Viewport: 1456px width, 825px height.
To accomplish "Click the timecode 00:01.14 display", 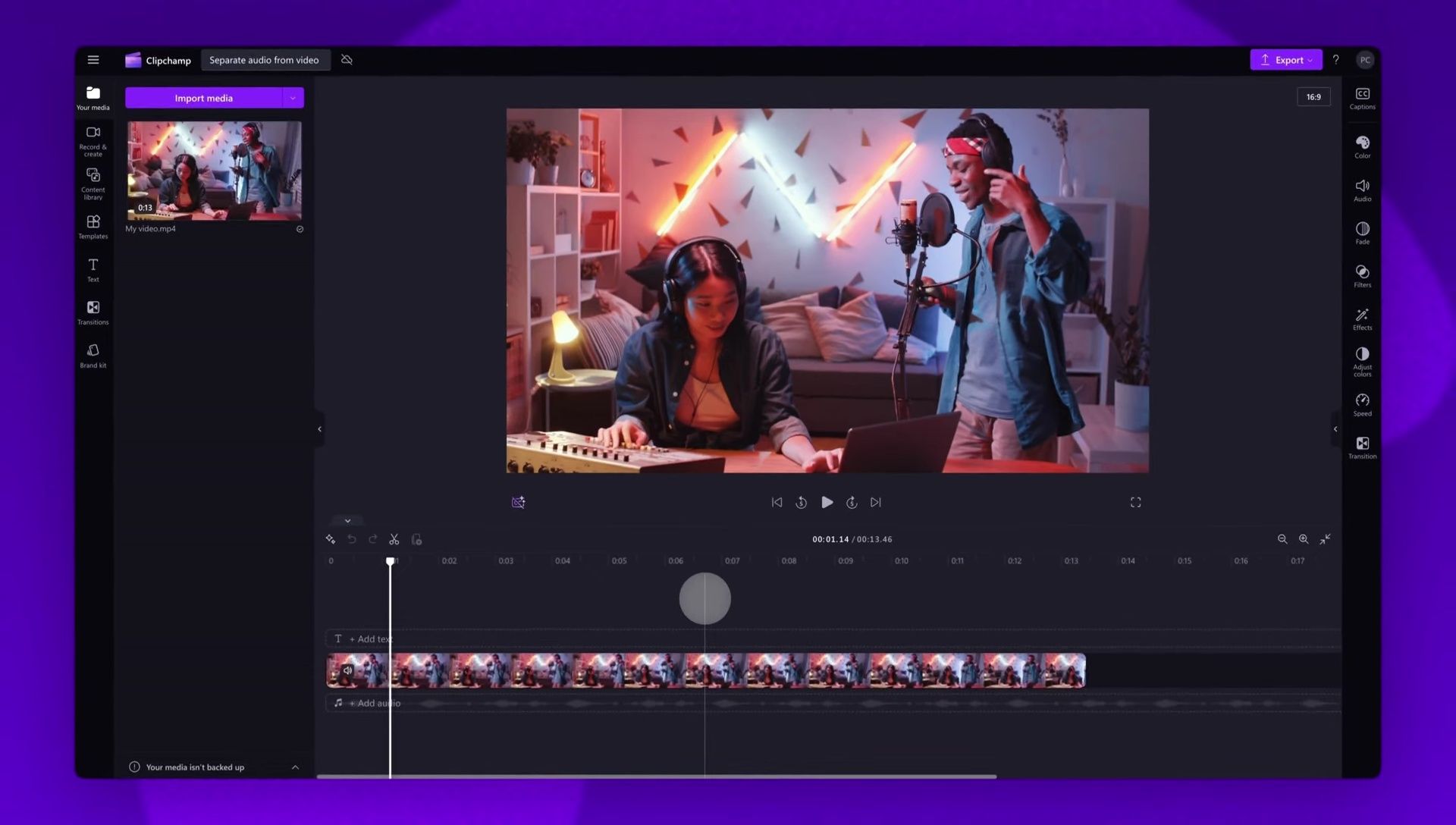I will (830, 539).
